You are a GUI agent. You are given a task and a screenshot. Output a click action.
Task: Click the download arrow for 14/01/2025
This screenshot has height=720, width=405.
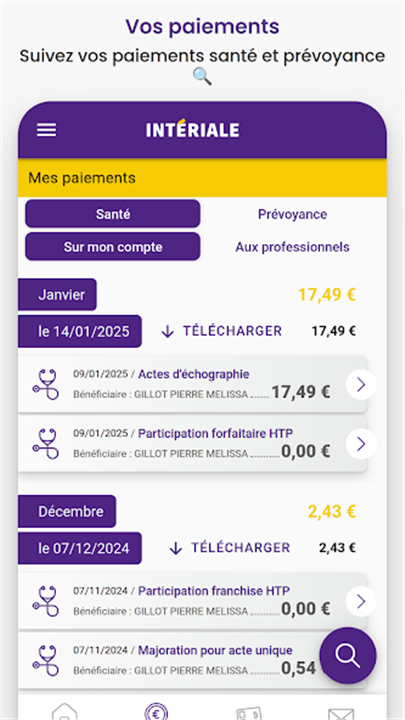[x=168, y=332]
